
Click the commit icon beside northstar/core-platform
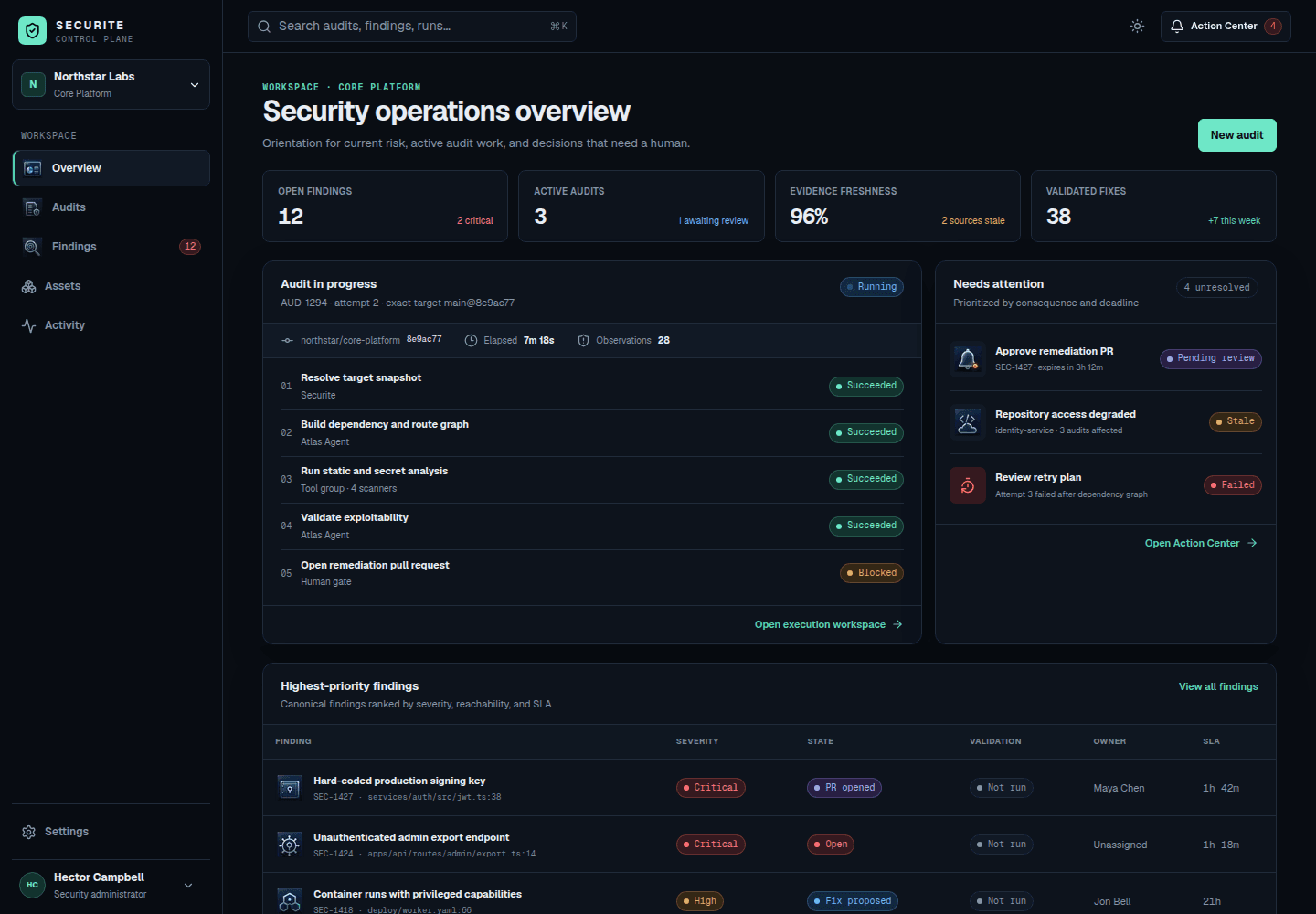tap(288, 341)
